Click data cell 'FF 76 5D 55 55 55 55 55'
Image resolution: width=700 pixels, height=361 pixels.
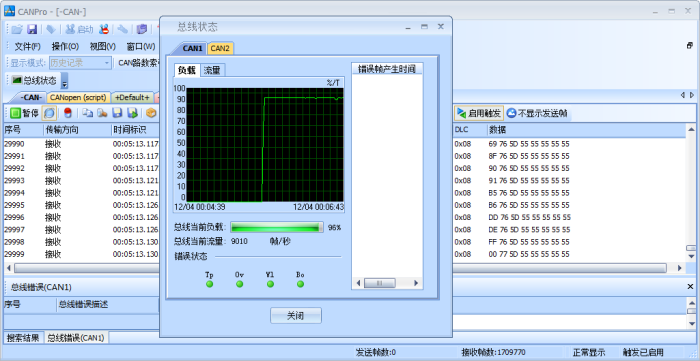[x=529, y=242]
